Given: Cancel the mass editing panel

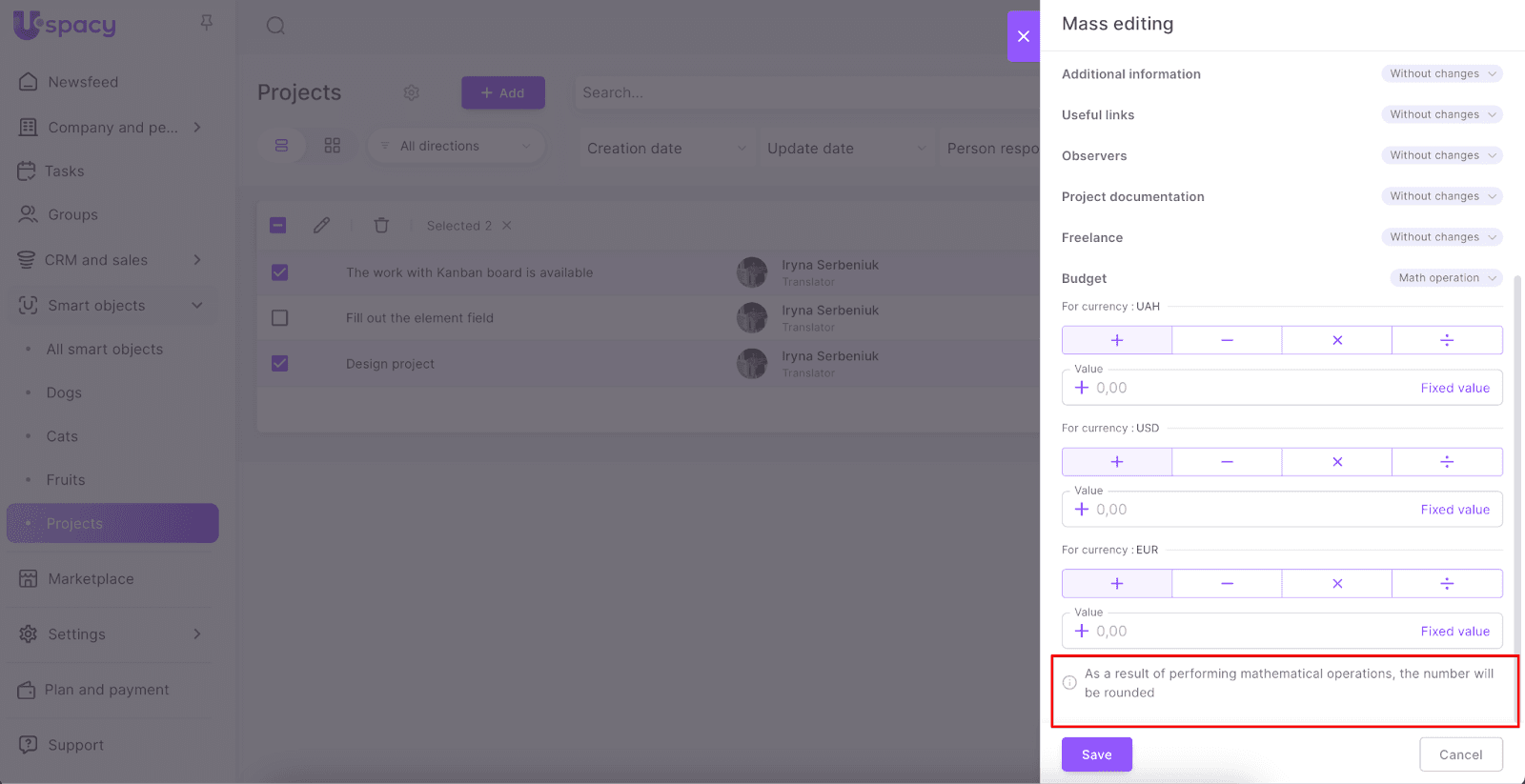Looking at the screenshot, I should point(1460,754).
